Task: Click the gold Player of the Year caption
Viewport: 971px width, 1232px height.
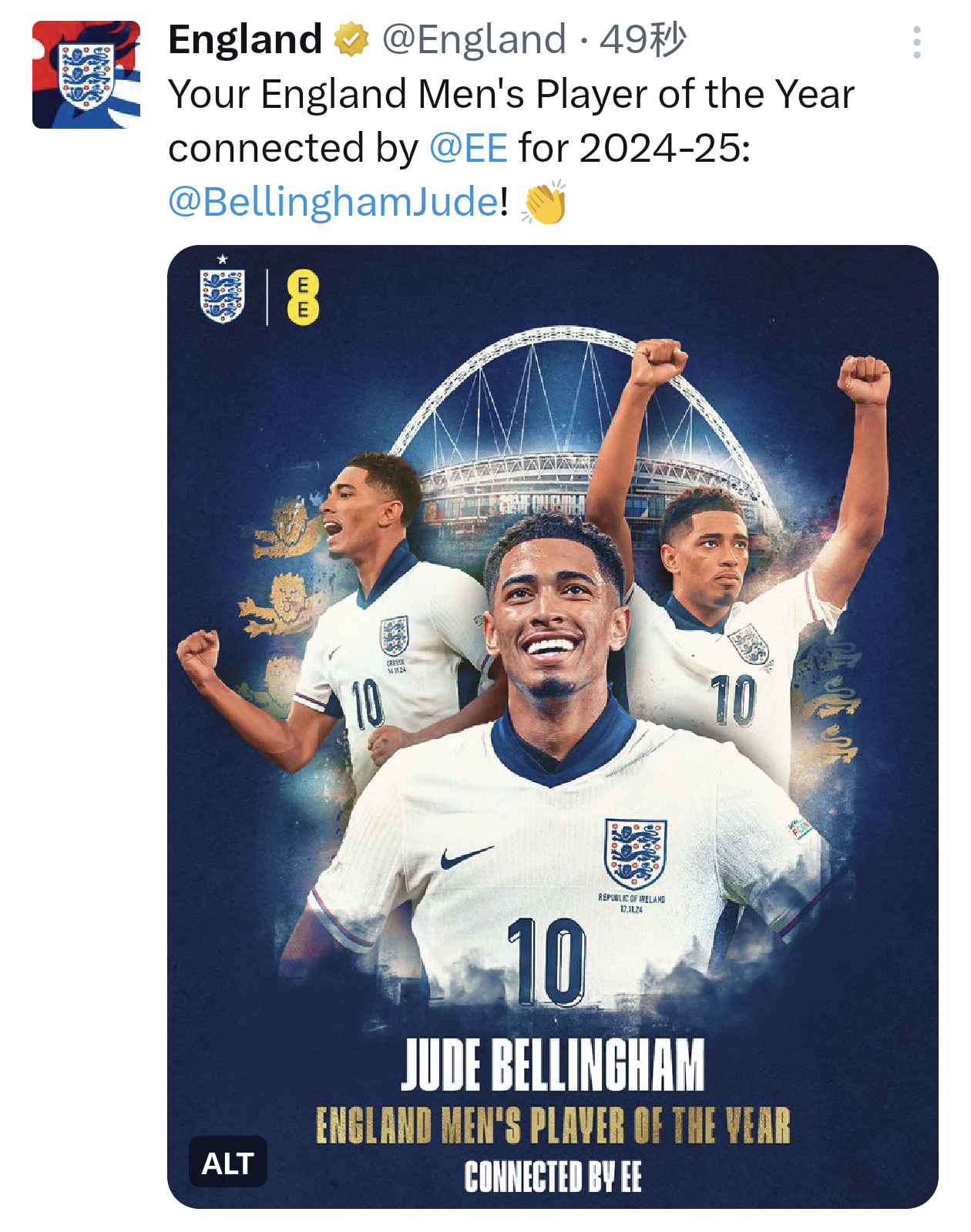Action: (x=553, y=1126)
